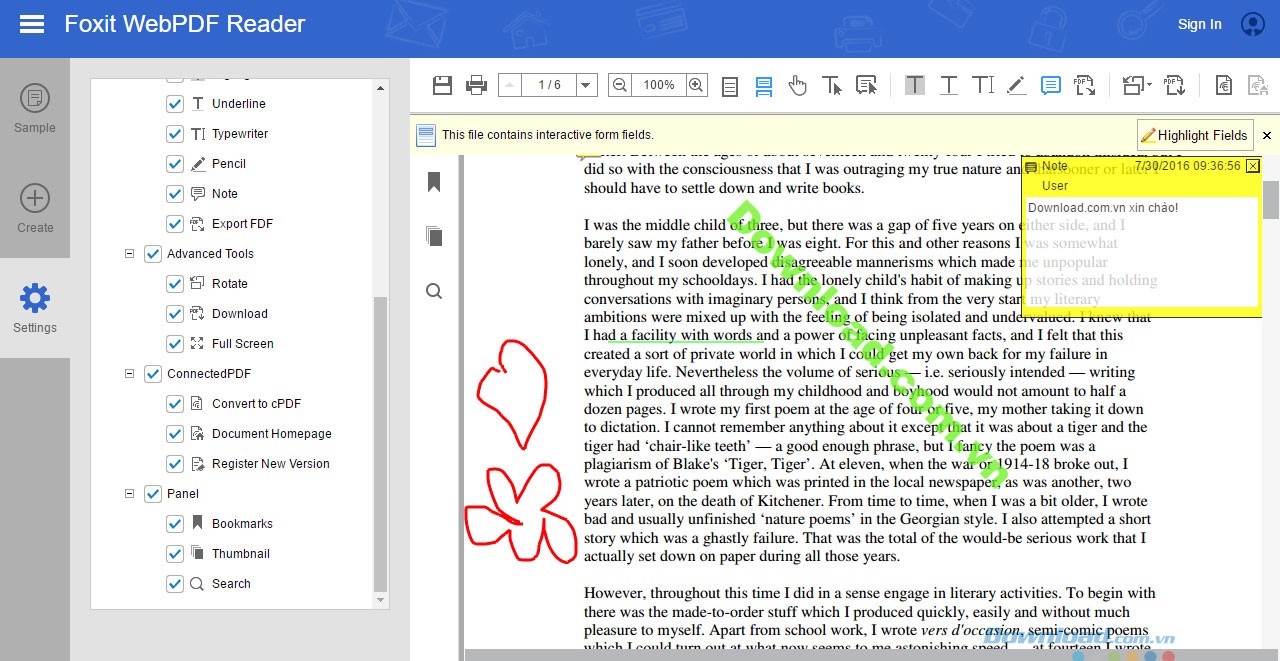Collapse the Advanced Tools tree group

click(129, 254)
